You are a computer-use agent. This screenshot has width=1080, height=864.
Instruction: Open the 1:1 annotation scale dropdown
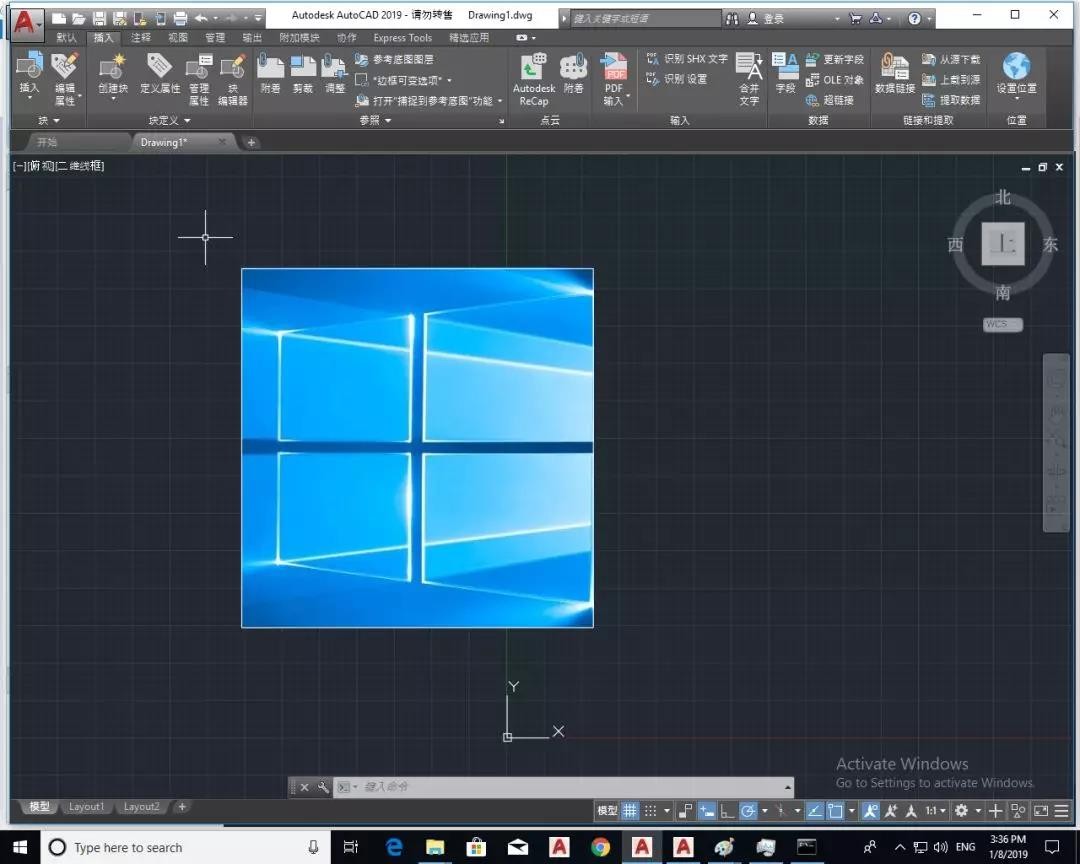tap(935, 811)
